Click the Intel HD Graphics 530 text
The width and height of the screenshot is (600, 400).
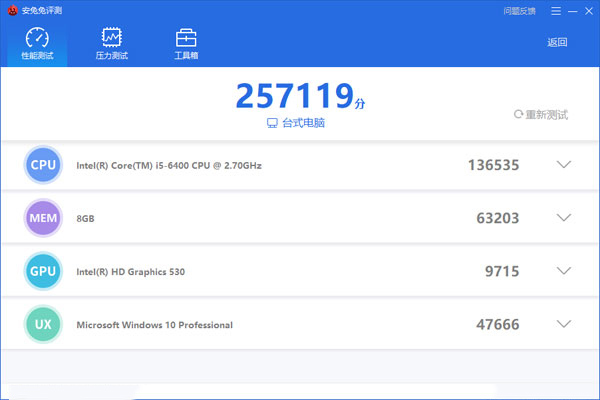(130, 272)
